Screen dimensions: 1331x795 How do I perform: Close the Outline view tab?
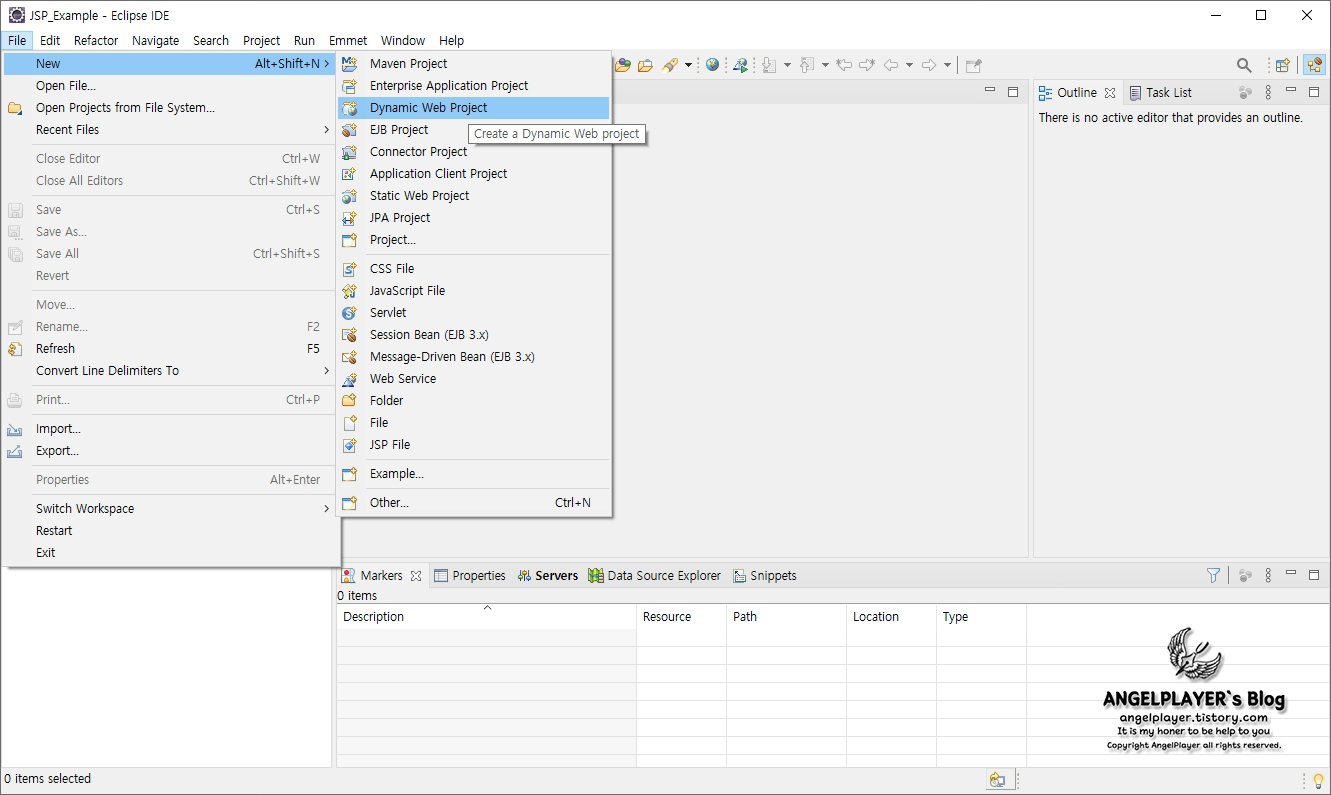pyautogui.click(x=1110, y=93)
